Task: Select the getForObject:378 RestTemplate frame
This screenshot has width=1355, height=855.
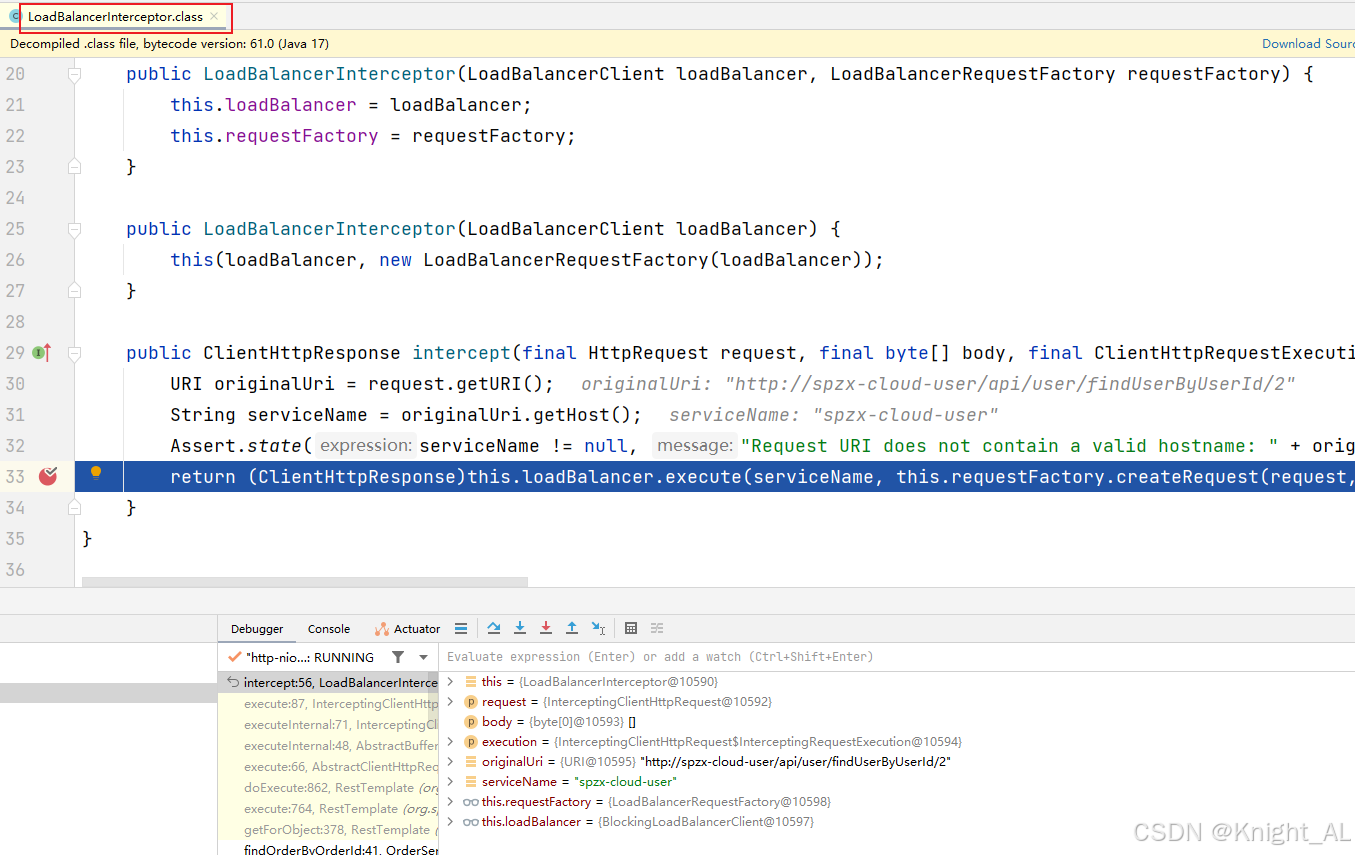Action: [x=328, y=829]
